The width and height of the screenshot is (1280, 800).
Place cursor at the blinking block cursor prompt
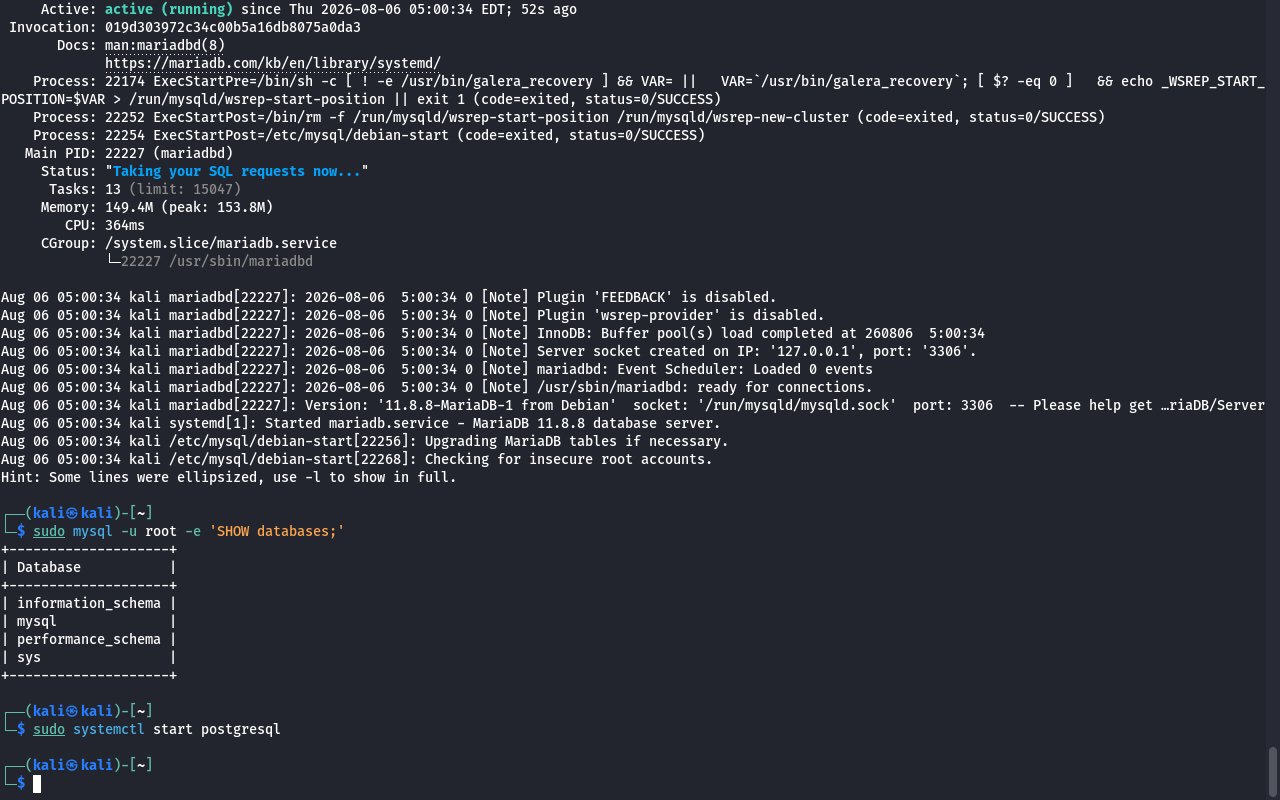(x=37, y=783)
